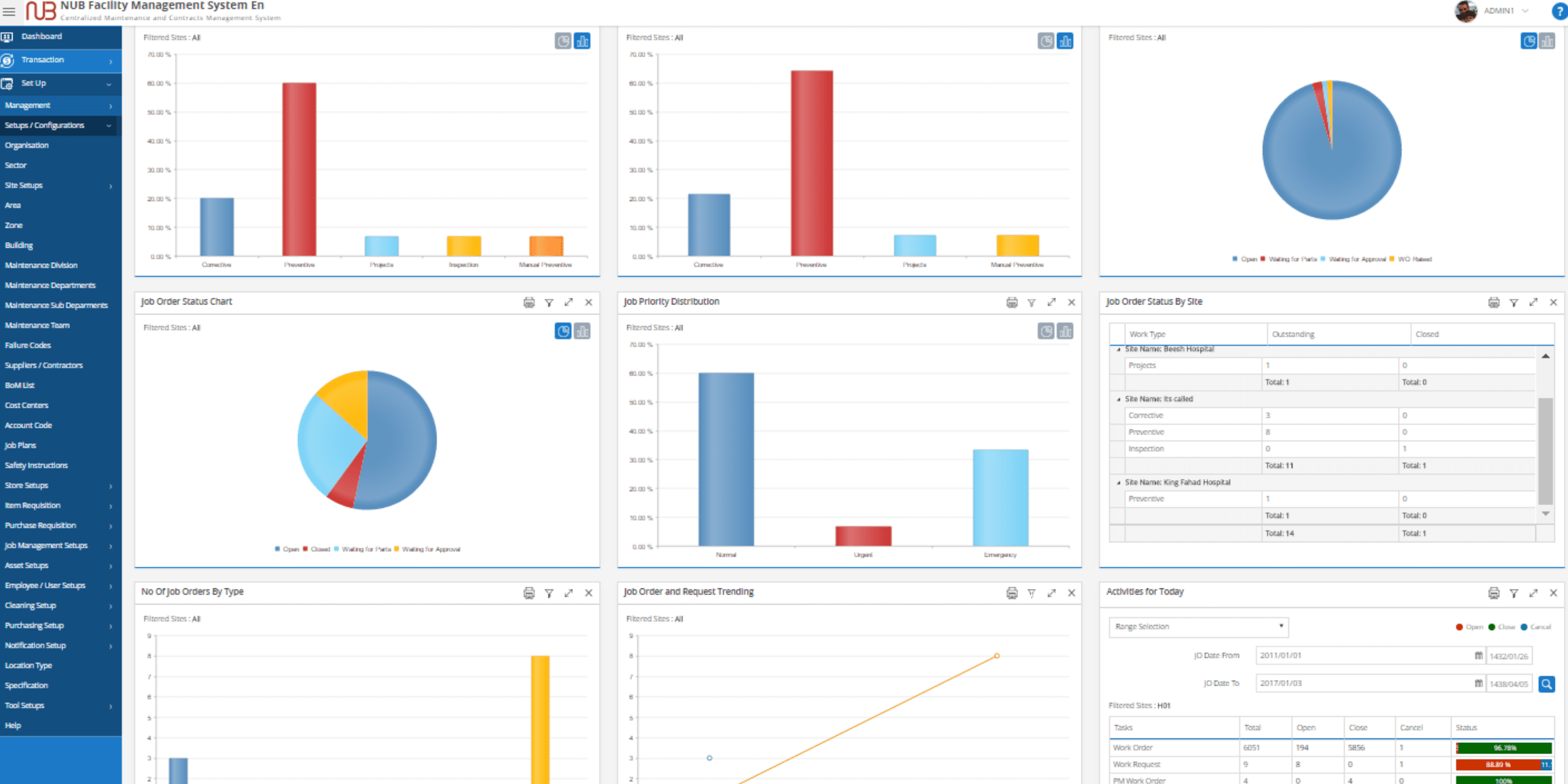Open Suppliers / Contractors setup page

click(44, 365)
